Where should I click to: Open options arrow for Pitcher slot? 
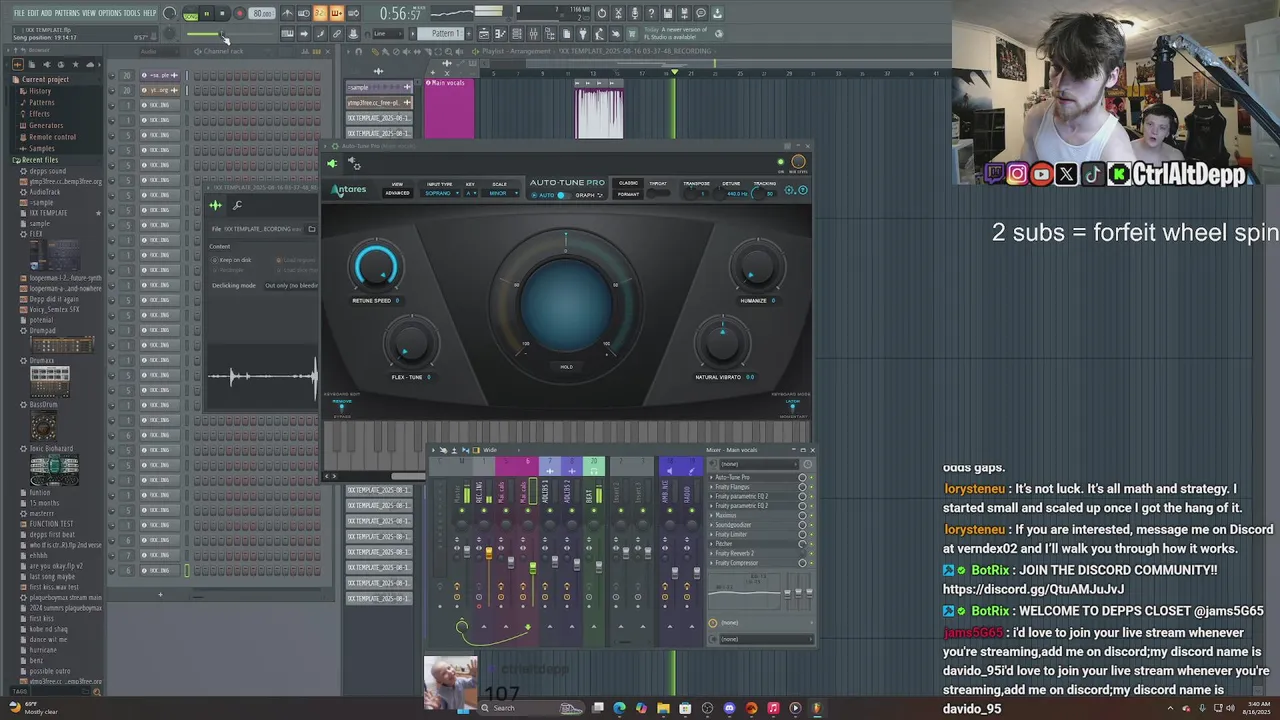pos(712,544)
